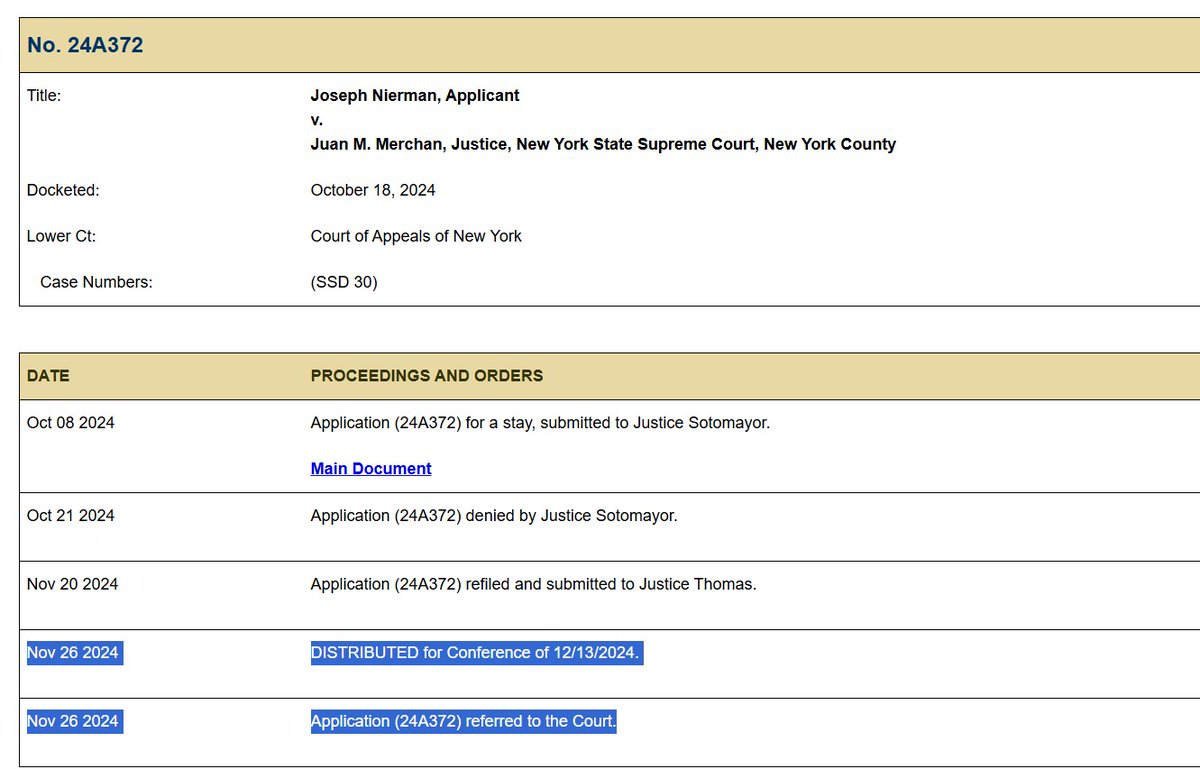Screen dimensions: 1200x769
Task: Select the application denied by Justice Sotomayor entry
Action: [x=494, y=516]
